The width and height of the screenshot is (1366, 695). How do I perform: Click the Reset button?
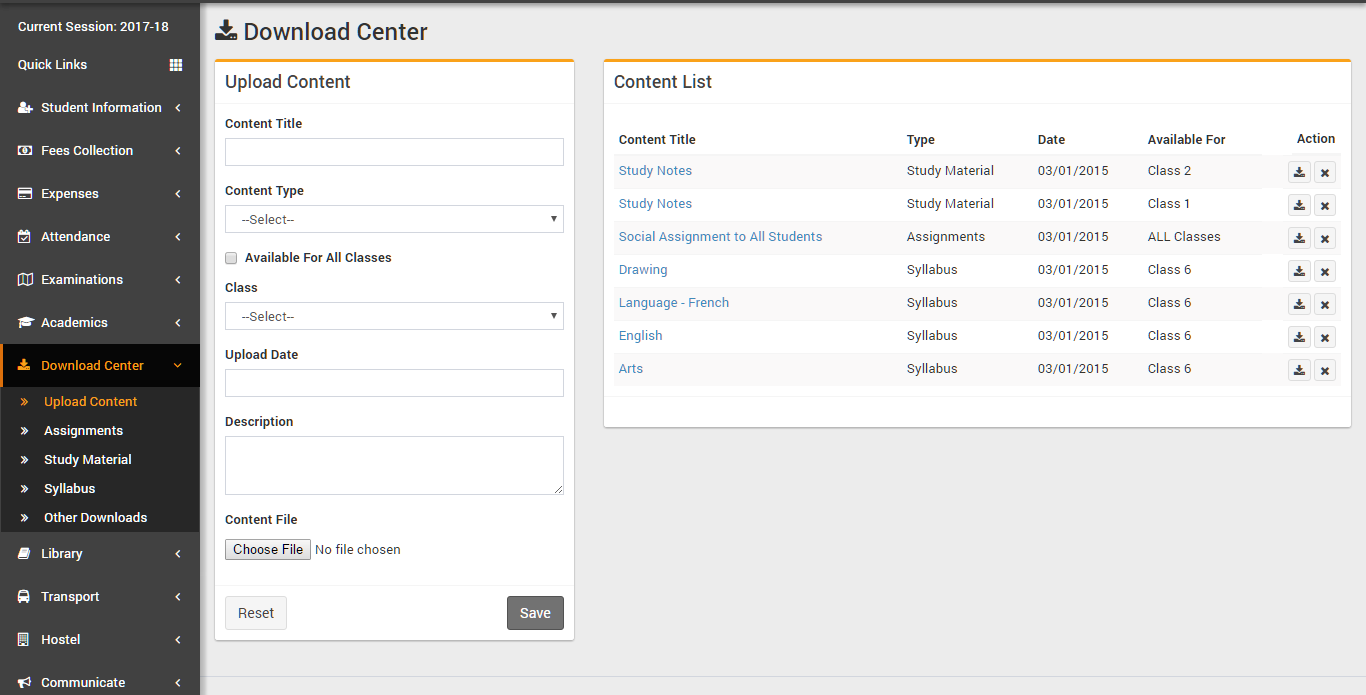click(x=256, y=613)
